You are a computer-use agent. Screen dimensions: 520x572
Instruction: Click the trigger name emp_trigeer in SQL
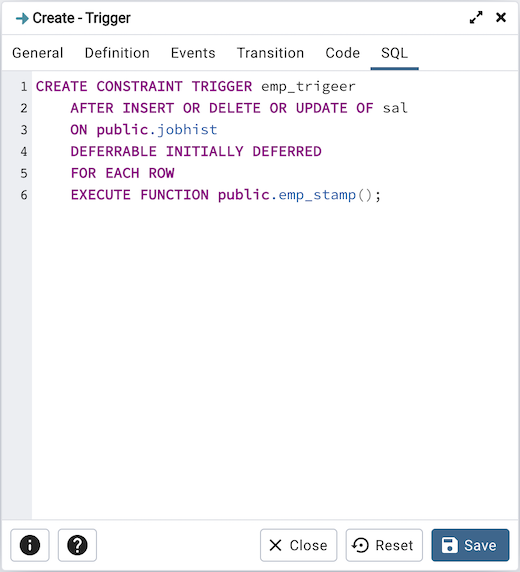click(308, 86)
